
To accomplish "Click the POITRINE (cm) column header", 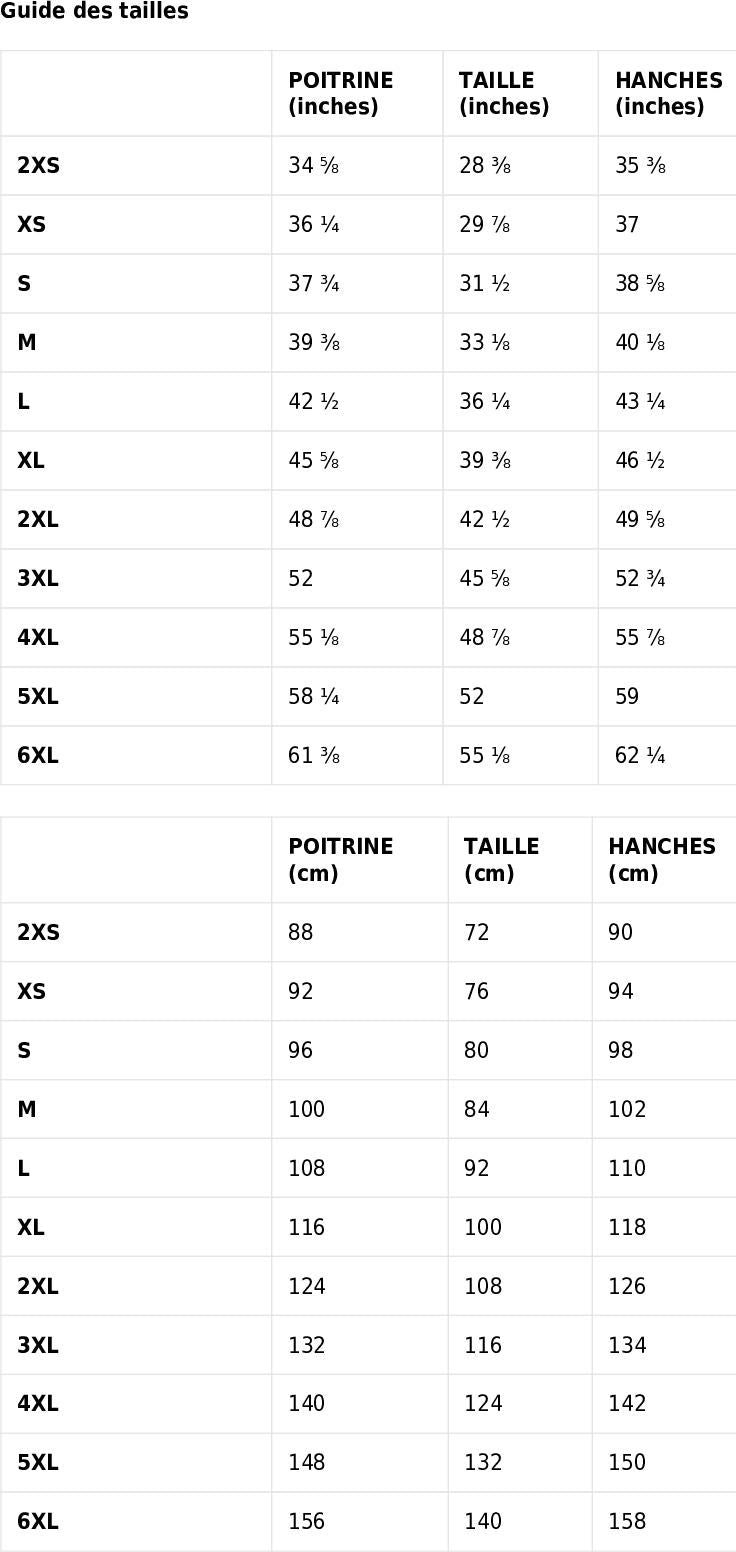I will 340,860.
